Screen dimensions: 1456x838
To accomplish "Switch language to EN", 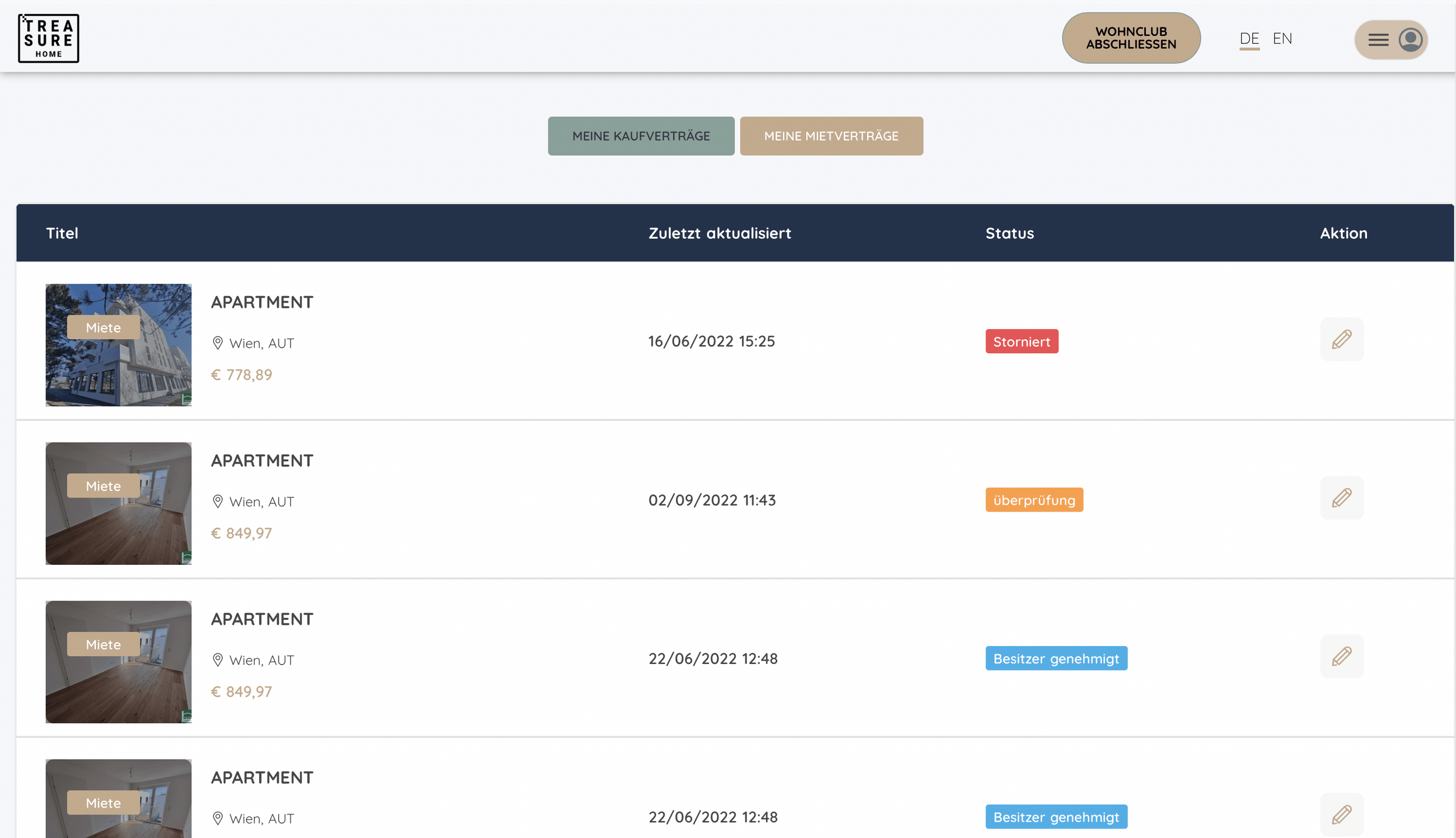I will pos(1282,39).
